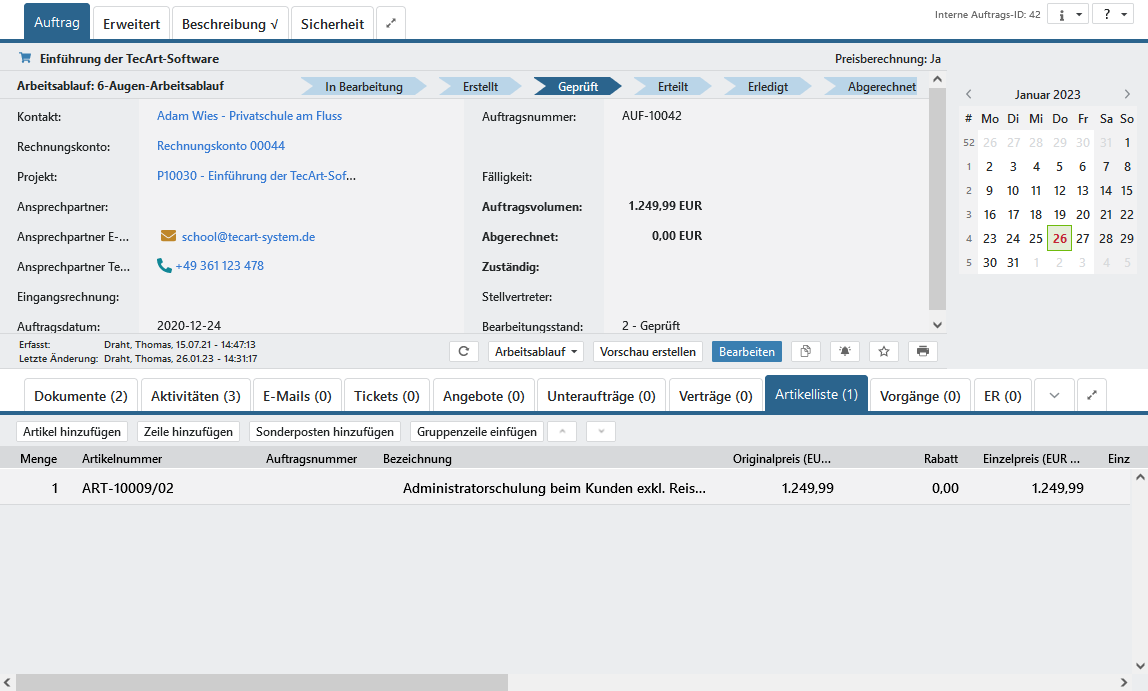Image resolution: width=1148 pixels, height=691 pixels.
Task: Expand the top tab panel to fullscreen
Action: (x=391, y=24)
